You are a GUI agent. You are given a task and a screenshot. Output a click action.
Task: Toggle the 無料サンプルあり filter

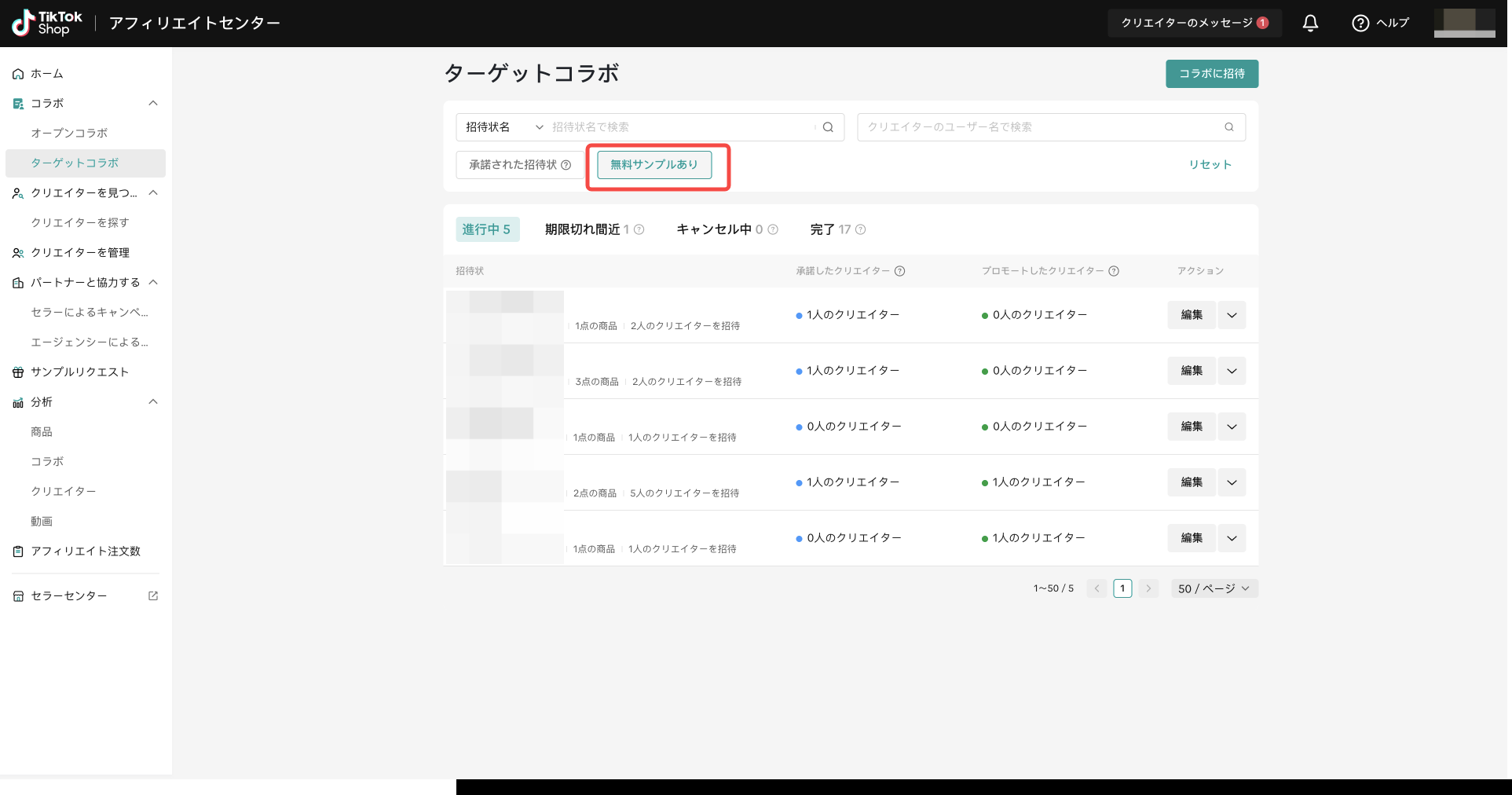click(x=654, y=165)
